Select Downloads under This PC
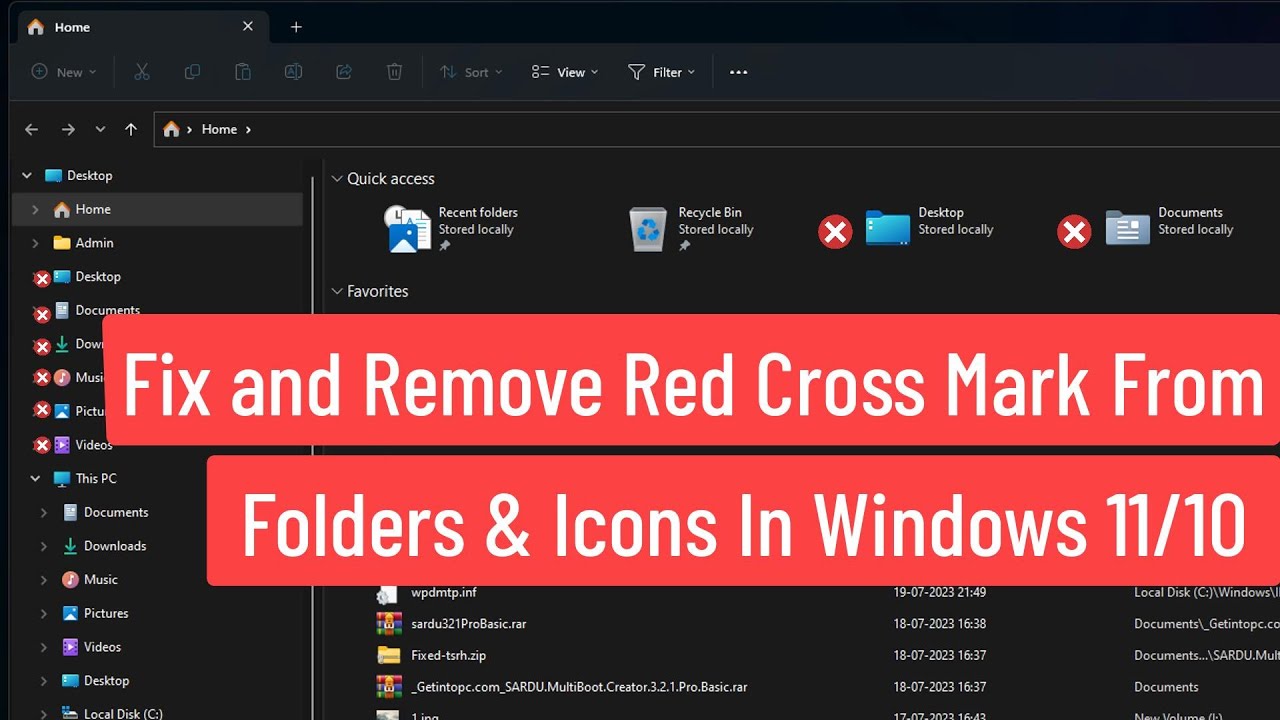The height and width of the screenshot is (720, 1280). tap(115, 546)
